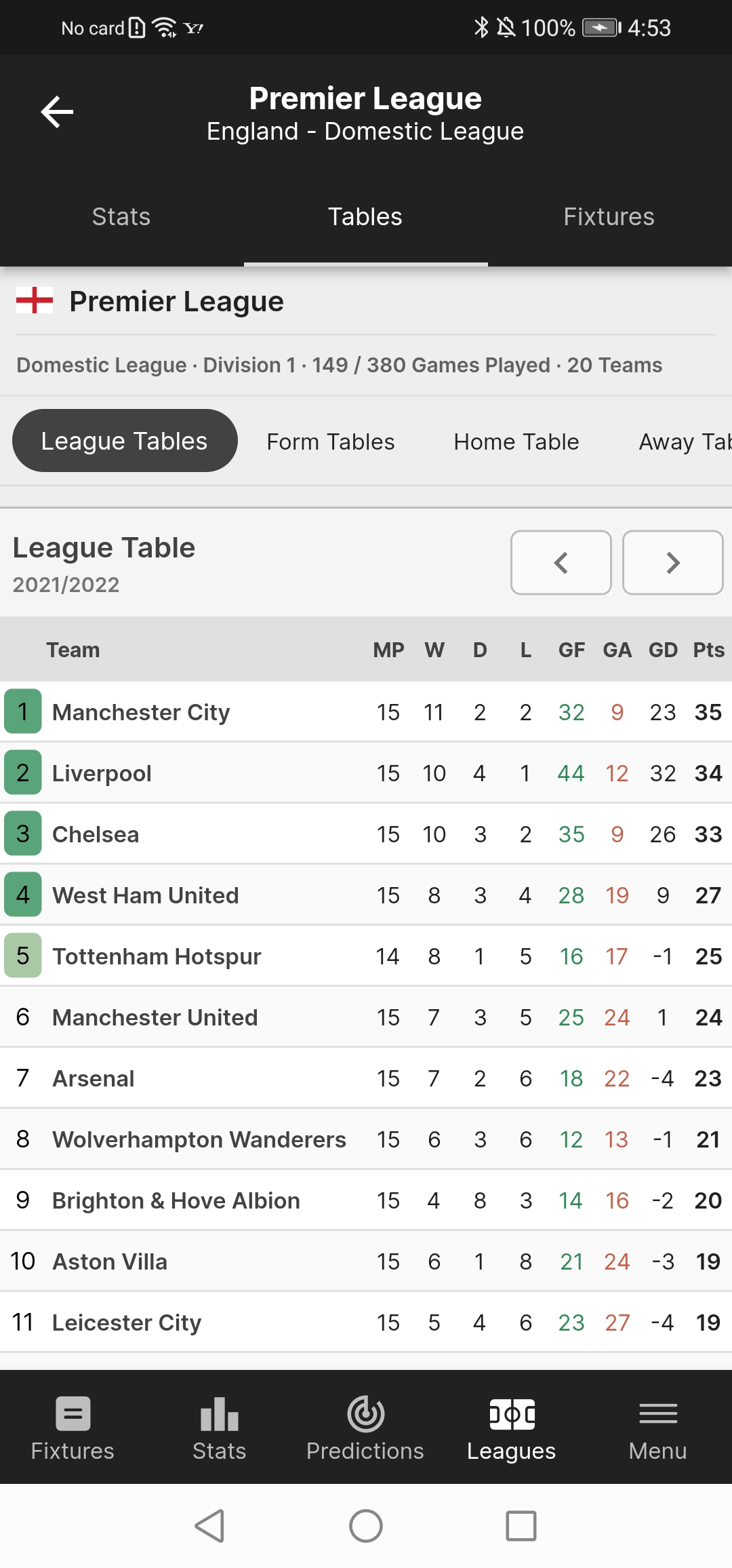Tap the back arrow icon

57,112
